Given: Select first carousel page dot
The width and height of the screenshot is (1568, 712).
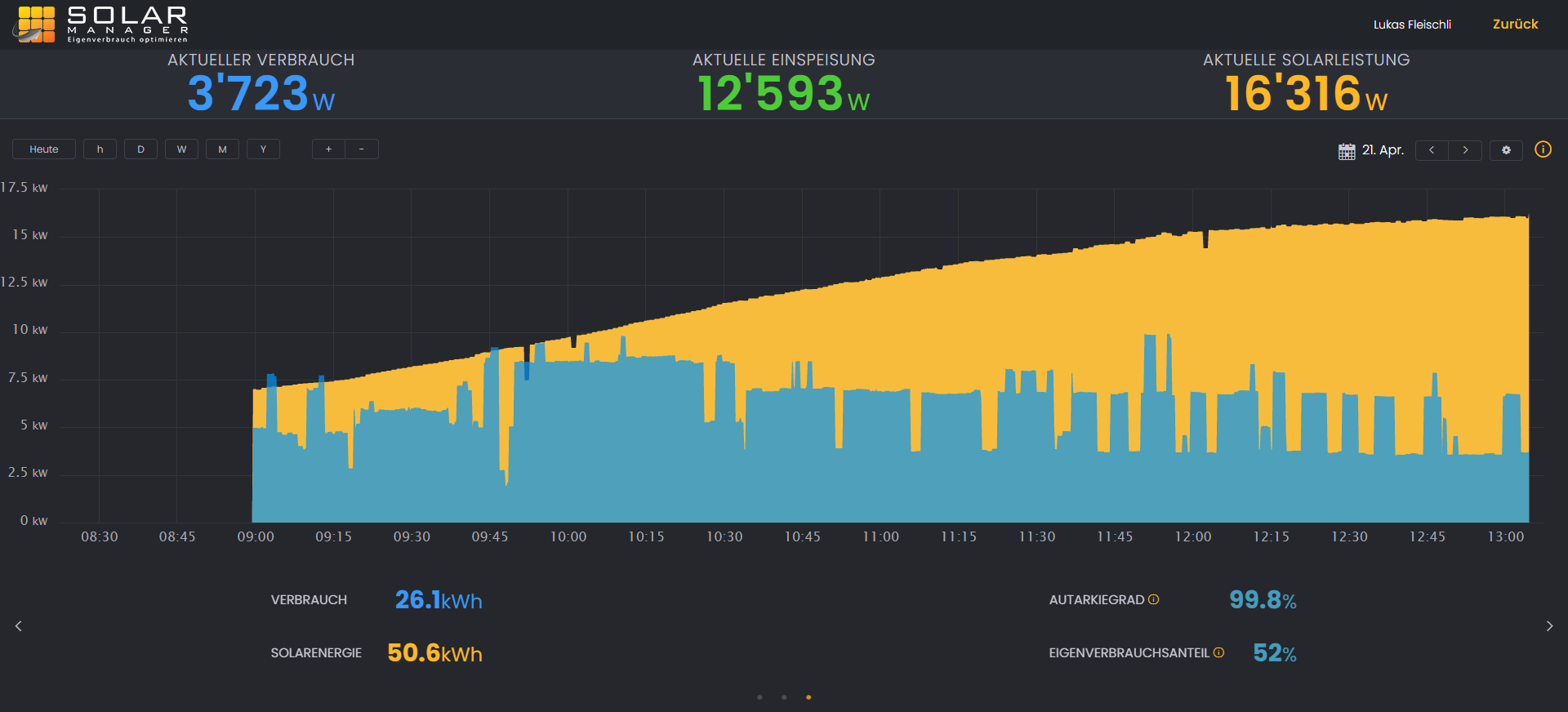Looking at the screenshot, I should [x=759, y=697].
